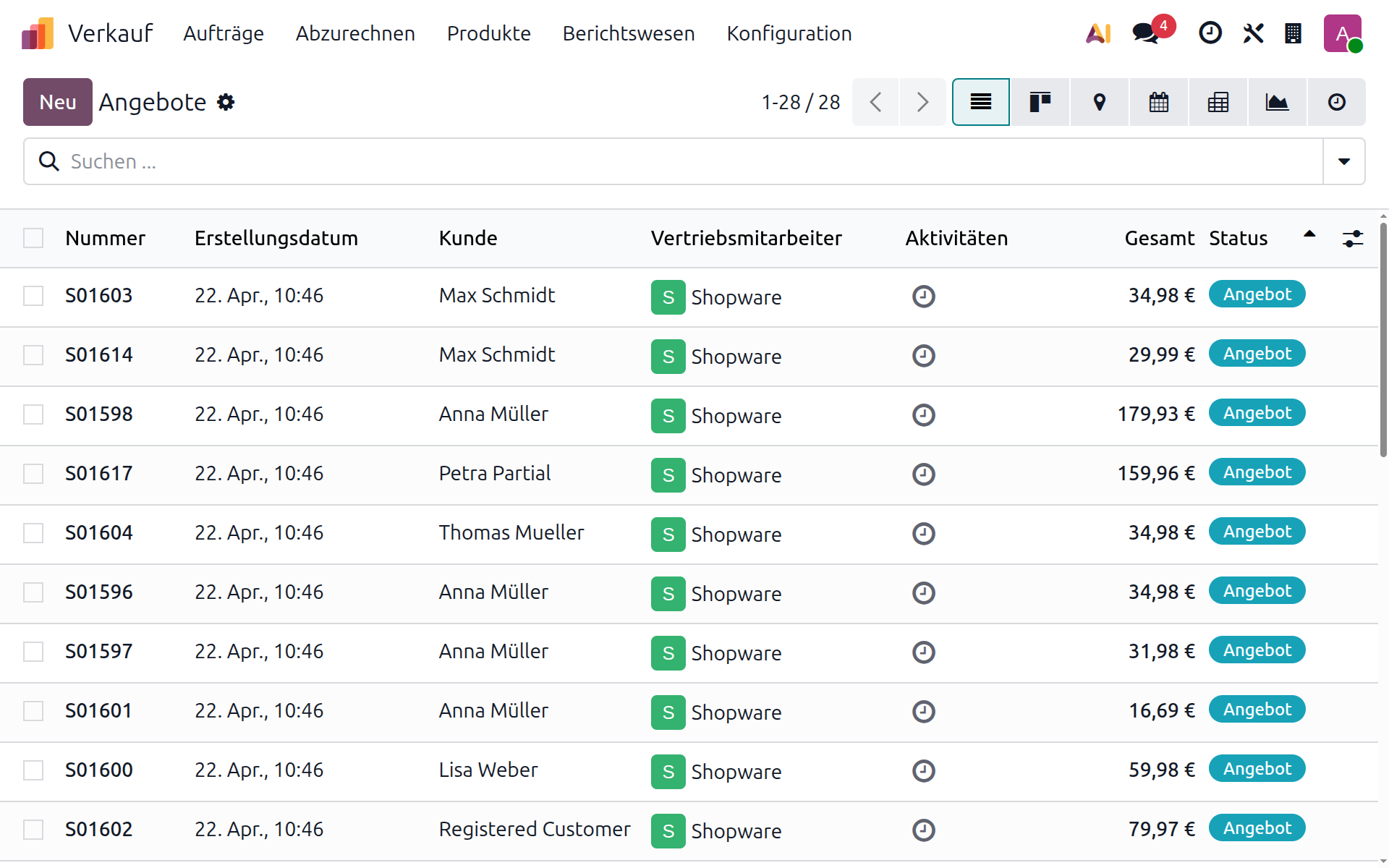Open quotation S01603

98,296
